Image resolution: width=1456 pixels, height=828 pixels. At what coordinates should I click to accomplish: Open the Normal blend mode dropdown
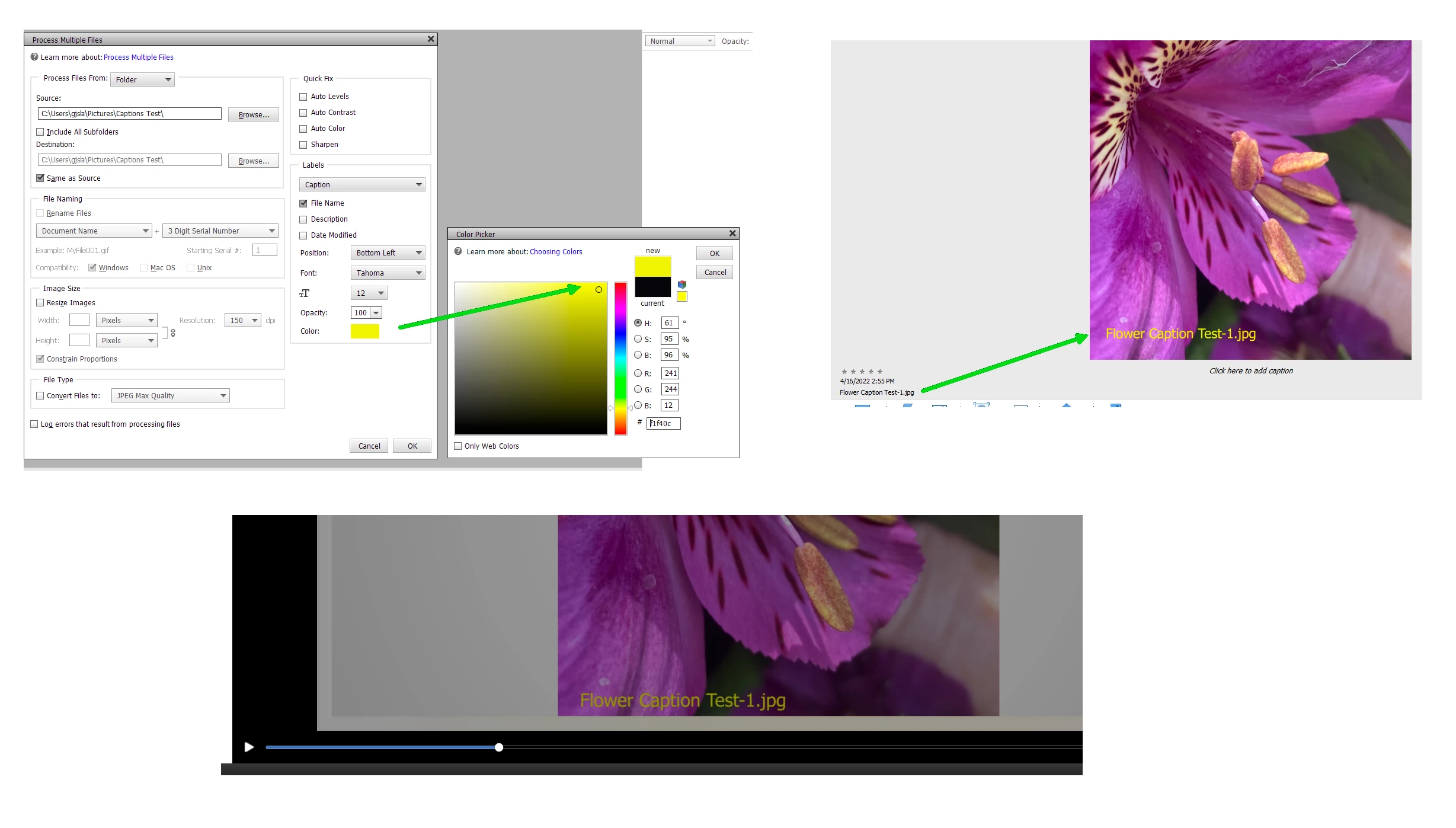coord(679,41)
